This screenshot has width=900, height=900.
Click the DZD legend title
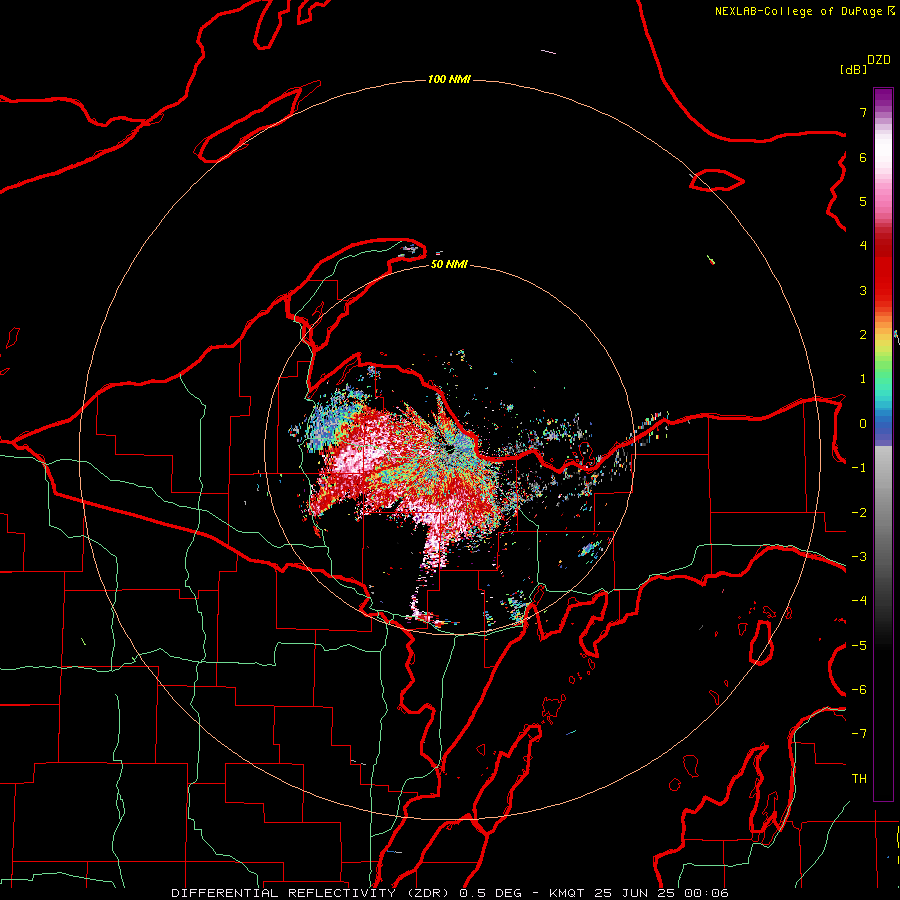point(879,60)
